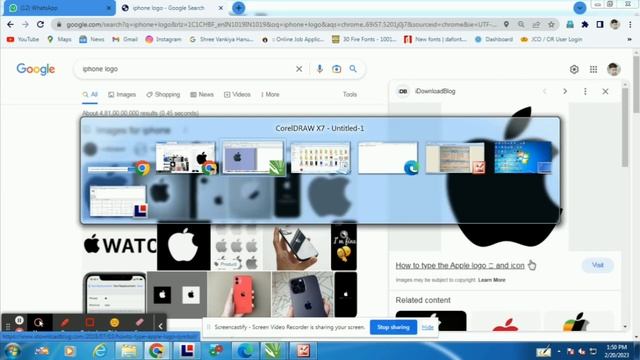
Task: Bookmark this page with the star icon
Action: click(551, 24)
